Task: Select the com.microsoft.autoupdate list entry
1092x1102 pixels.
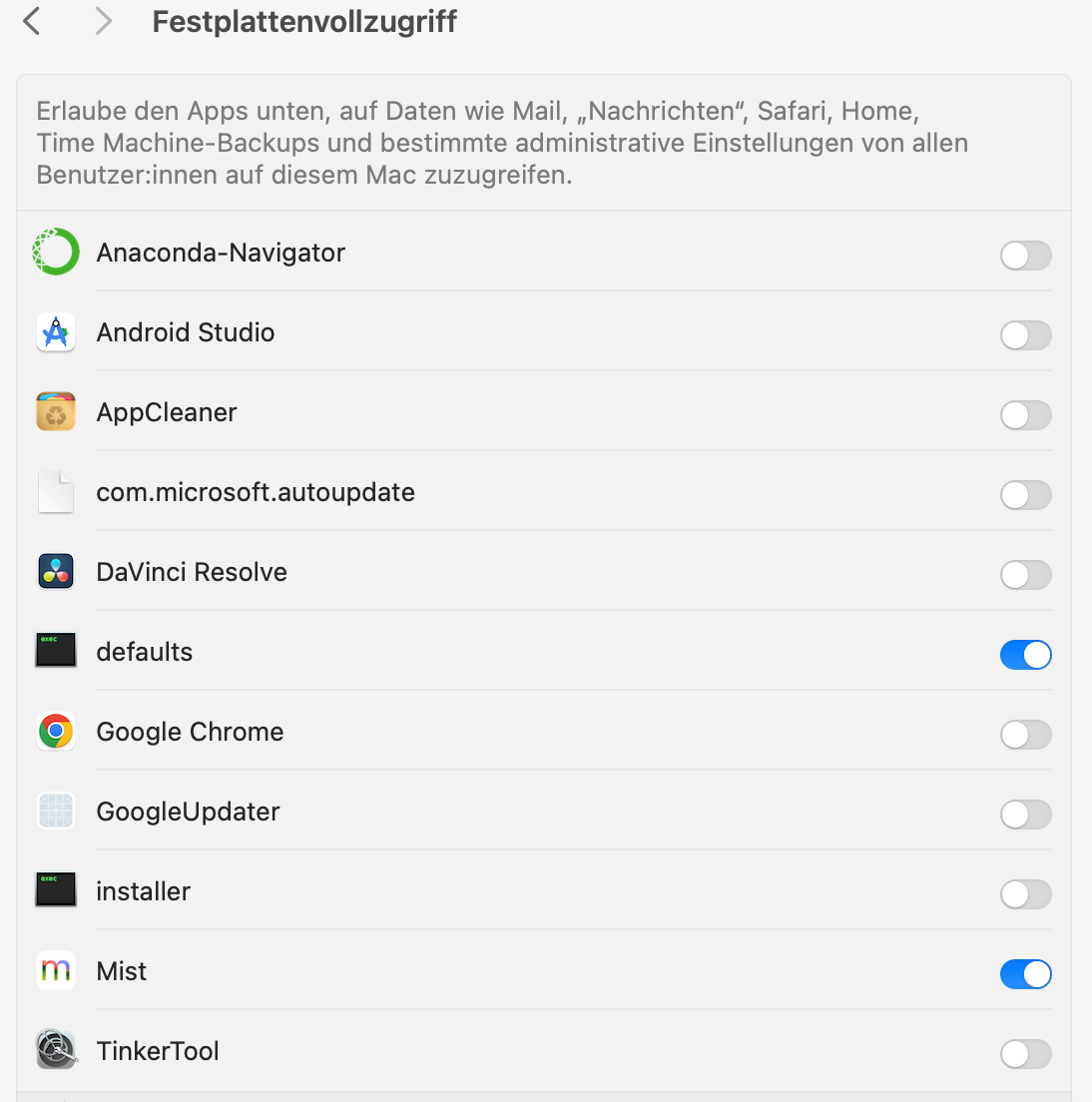Action: 544,492
